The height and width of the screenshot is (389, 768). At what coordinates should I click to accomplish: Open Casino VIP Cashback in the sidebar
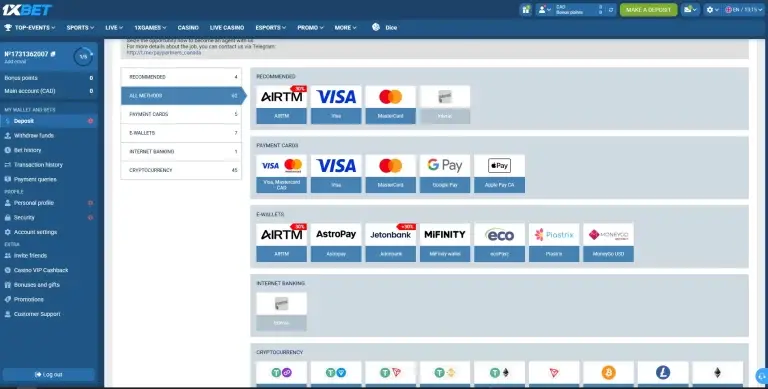[x=49, y=270]
